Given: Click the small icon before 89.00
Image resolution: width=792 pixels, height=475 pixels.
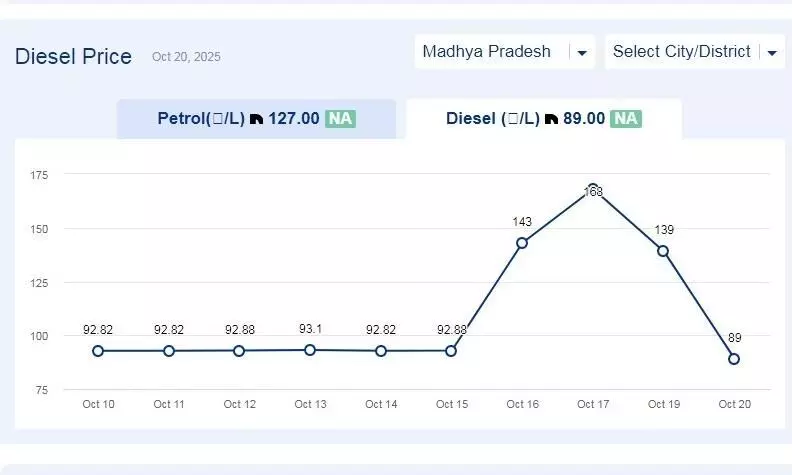Looking at the screenshot, I should point(550,119).
